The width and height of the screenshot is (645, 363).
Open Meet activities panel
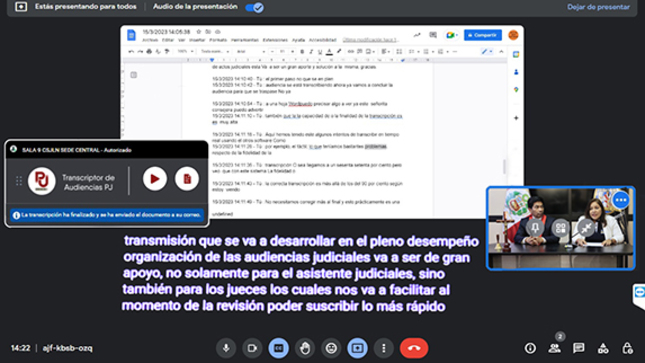pyautogui.click(x=603, y=348)
